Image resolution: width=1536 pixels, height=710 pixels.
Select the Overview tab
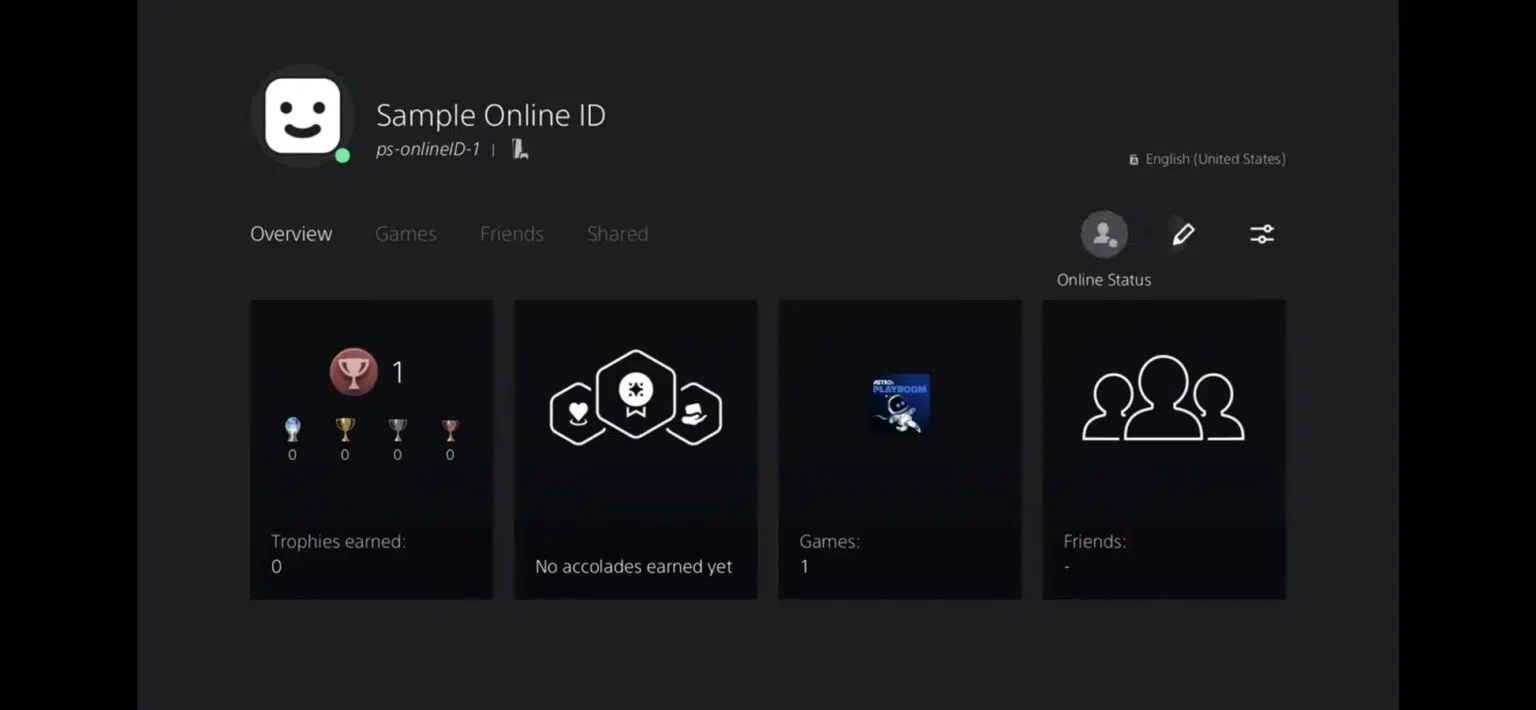click(291, 234)
